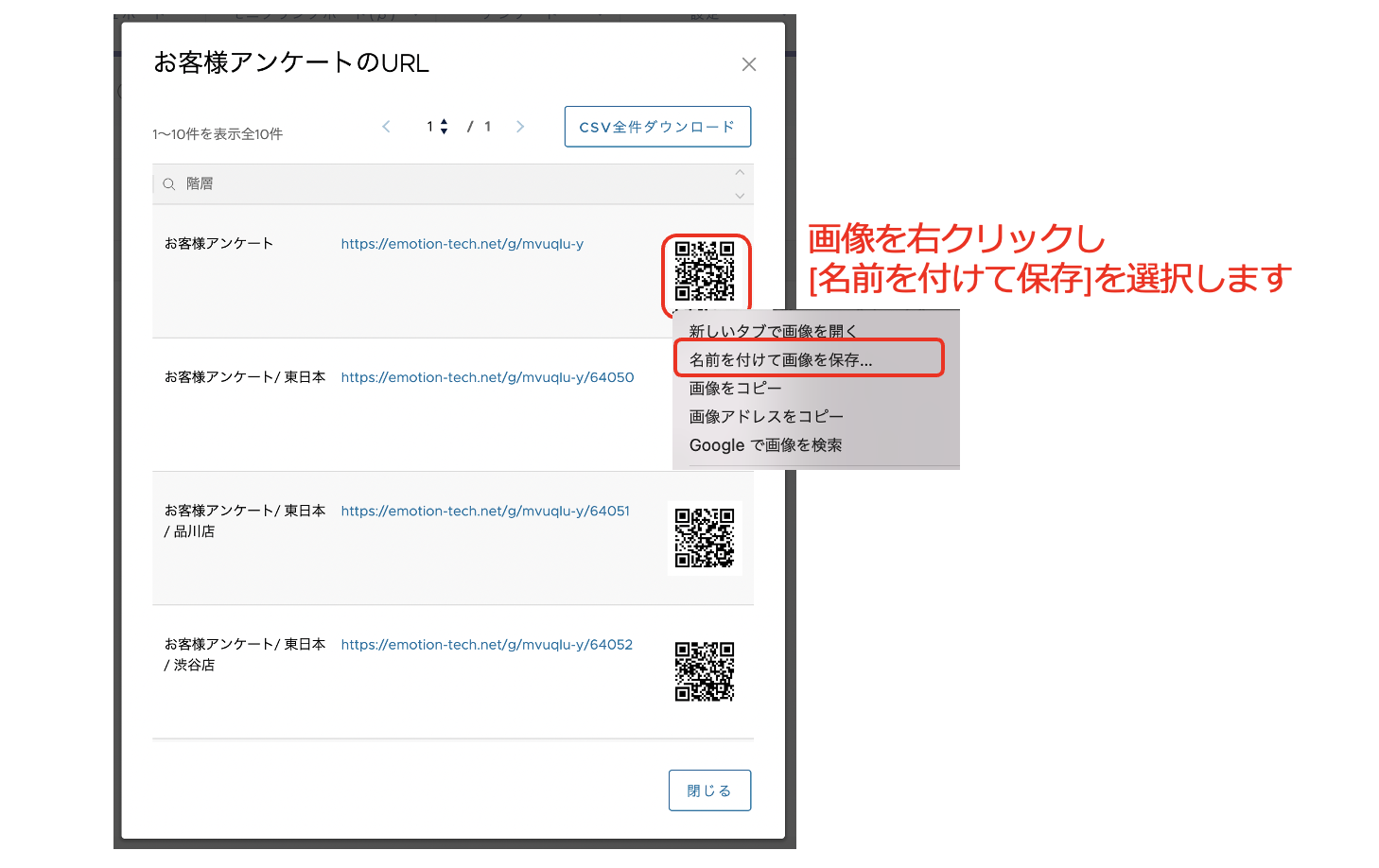
Task: Click the 1〜10件を表示全10件 count text
Action: (x=218, y=134)
